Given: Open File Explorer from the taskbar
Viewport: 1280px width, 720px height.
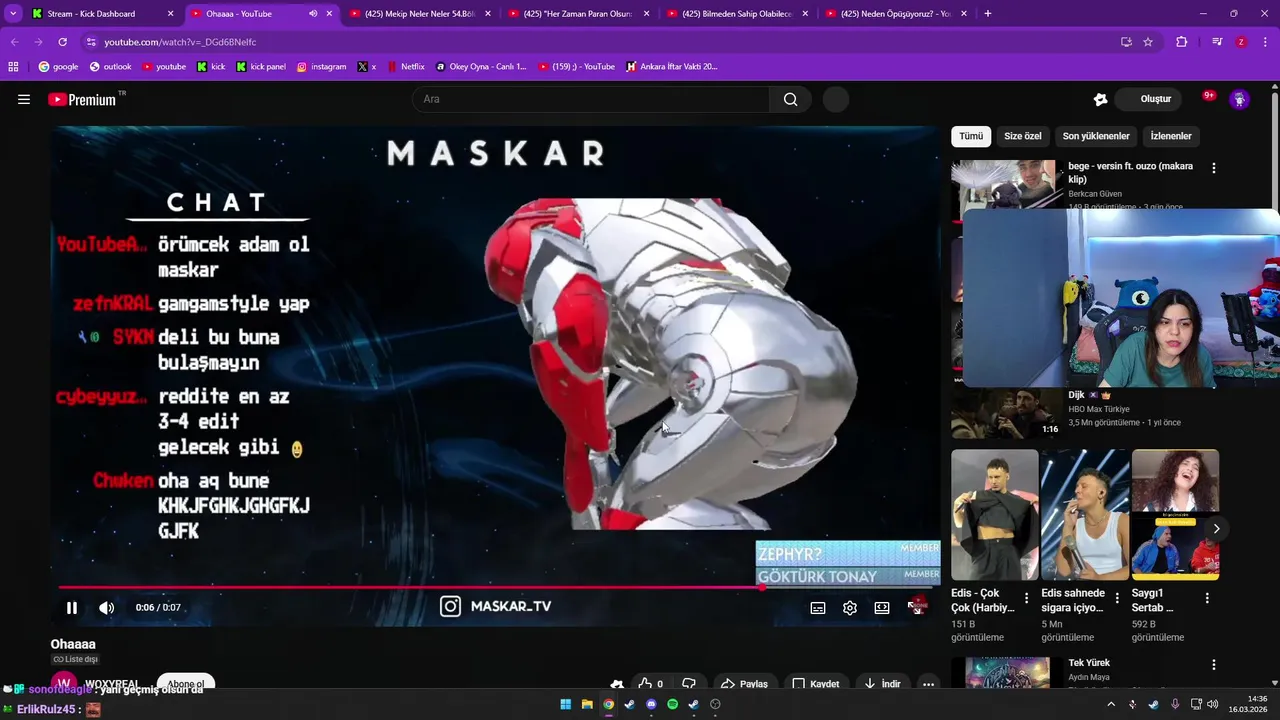Looking at the screenshot, I should click(x=587, y=704).
